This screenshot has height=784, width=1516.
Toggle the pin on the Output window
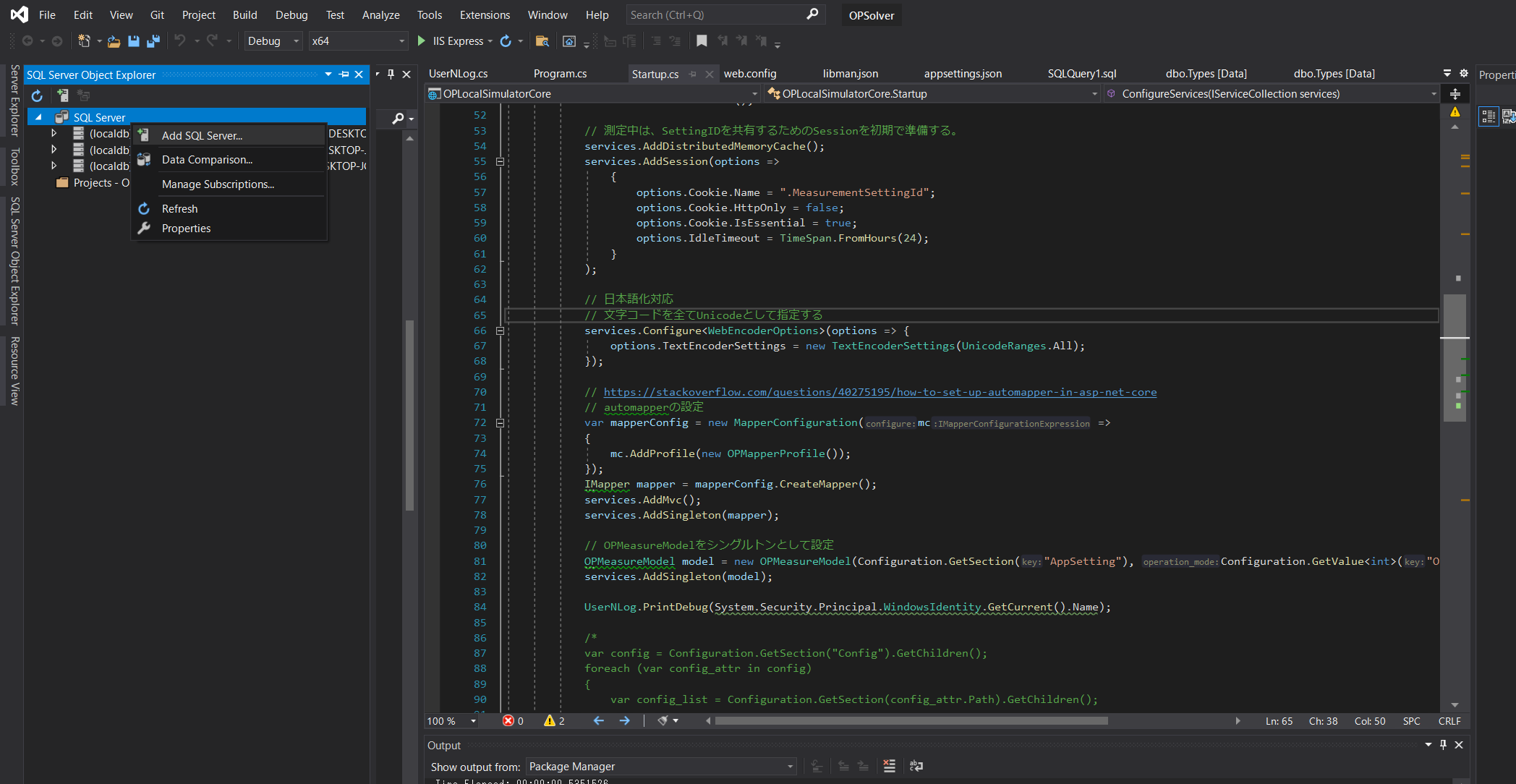[1442, 745]
